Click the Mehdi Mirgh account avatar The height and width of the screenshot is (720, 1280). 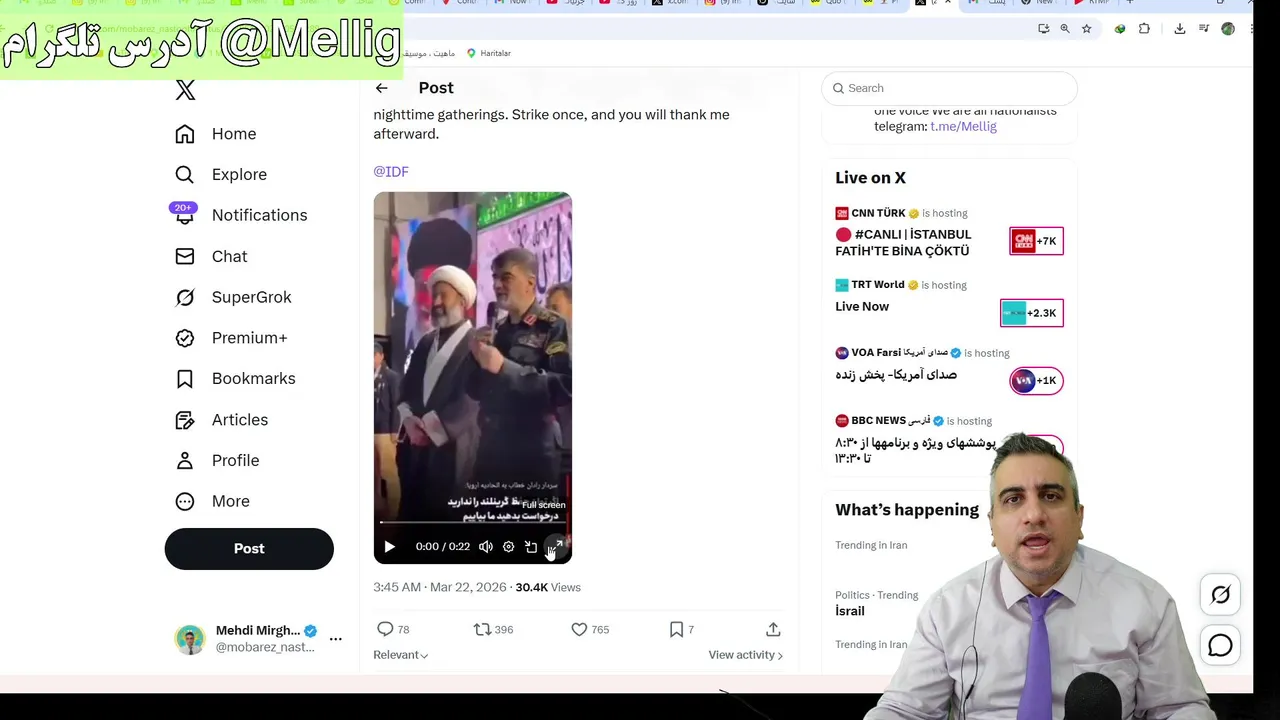coord(189,638)
